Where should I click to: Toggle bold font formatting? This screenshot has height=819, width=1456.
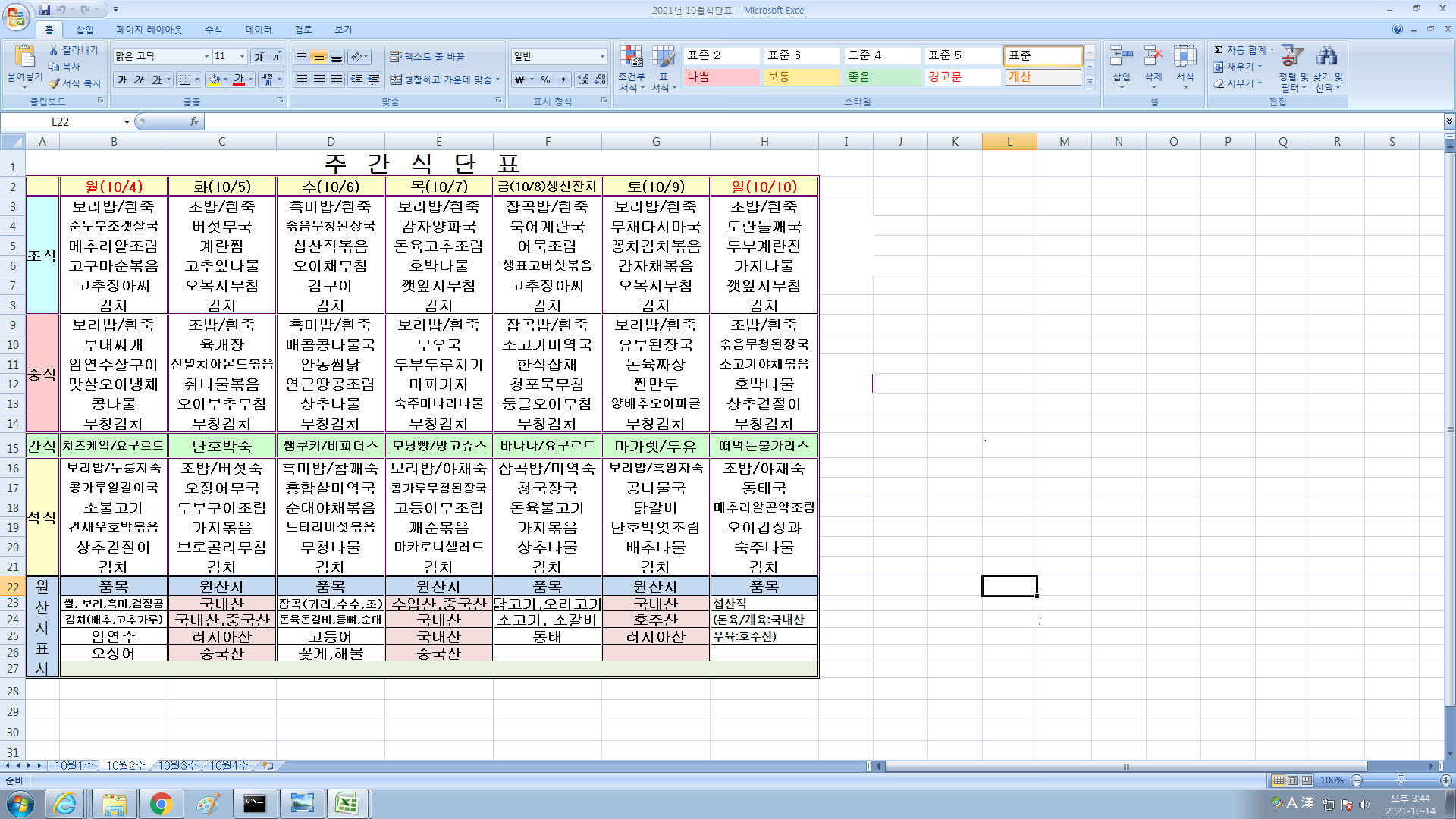[122, 79]
